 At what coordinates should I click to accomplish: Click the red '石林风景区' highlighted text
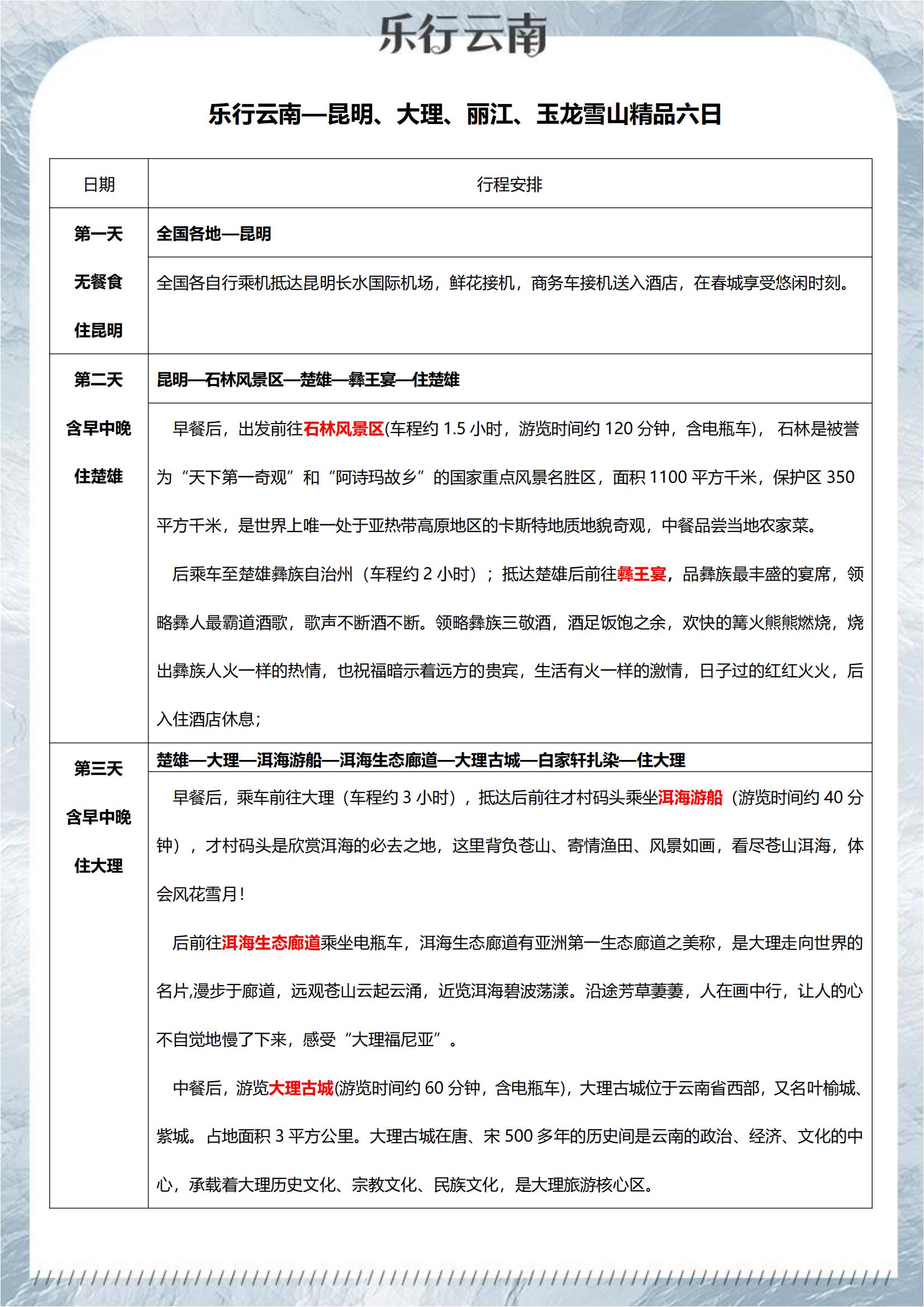click(344, 429)
